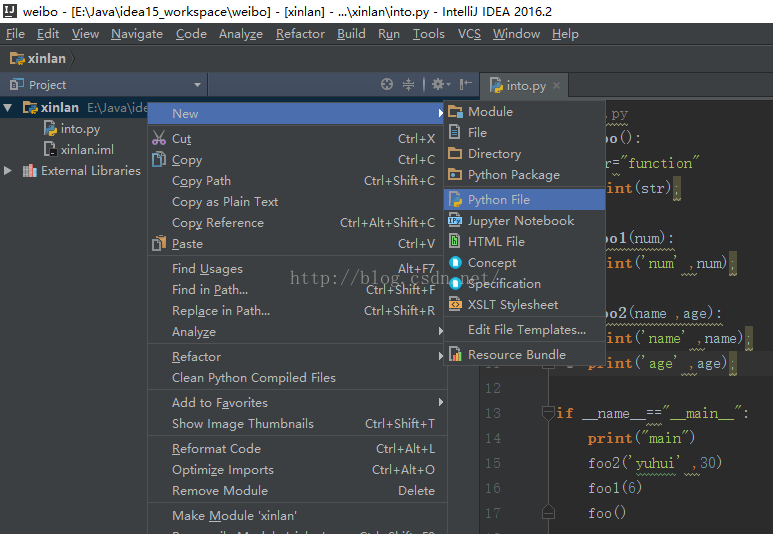The image size is (773, 534).
Task: Open the Edit menu
Action: tap(48, 34)
